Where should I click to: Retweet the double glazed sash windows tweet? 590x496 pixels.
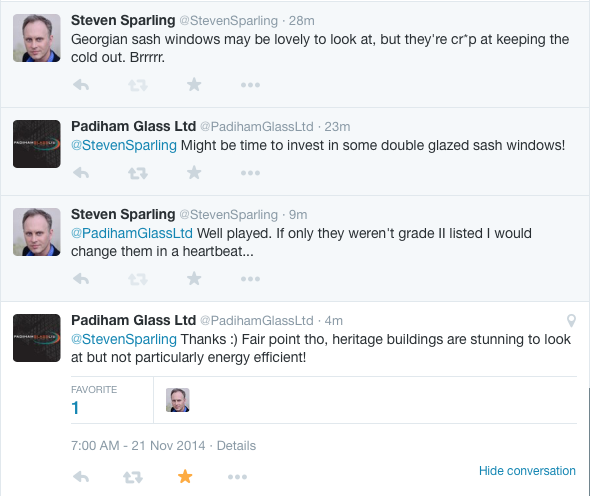[x=138, y=173]
